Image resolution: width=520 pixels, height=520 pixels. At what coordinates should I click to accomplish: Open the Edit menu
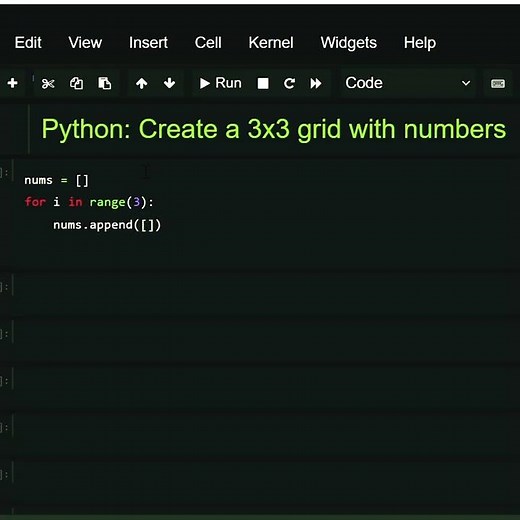pyautogui.click(x=28, y=43)
